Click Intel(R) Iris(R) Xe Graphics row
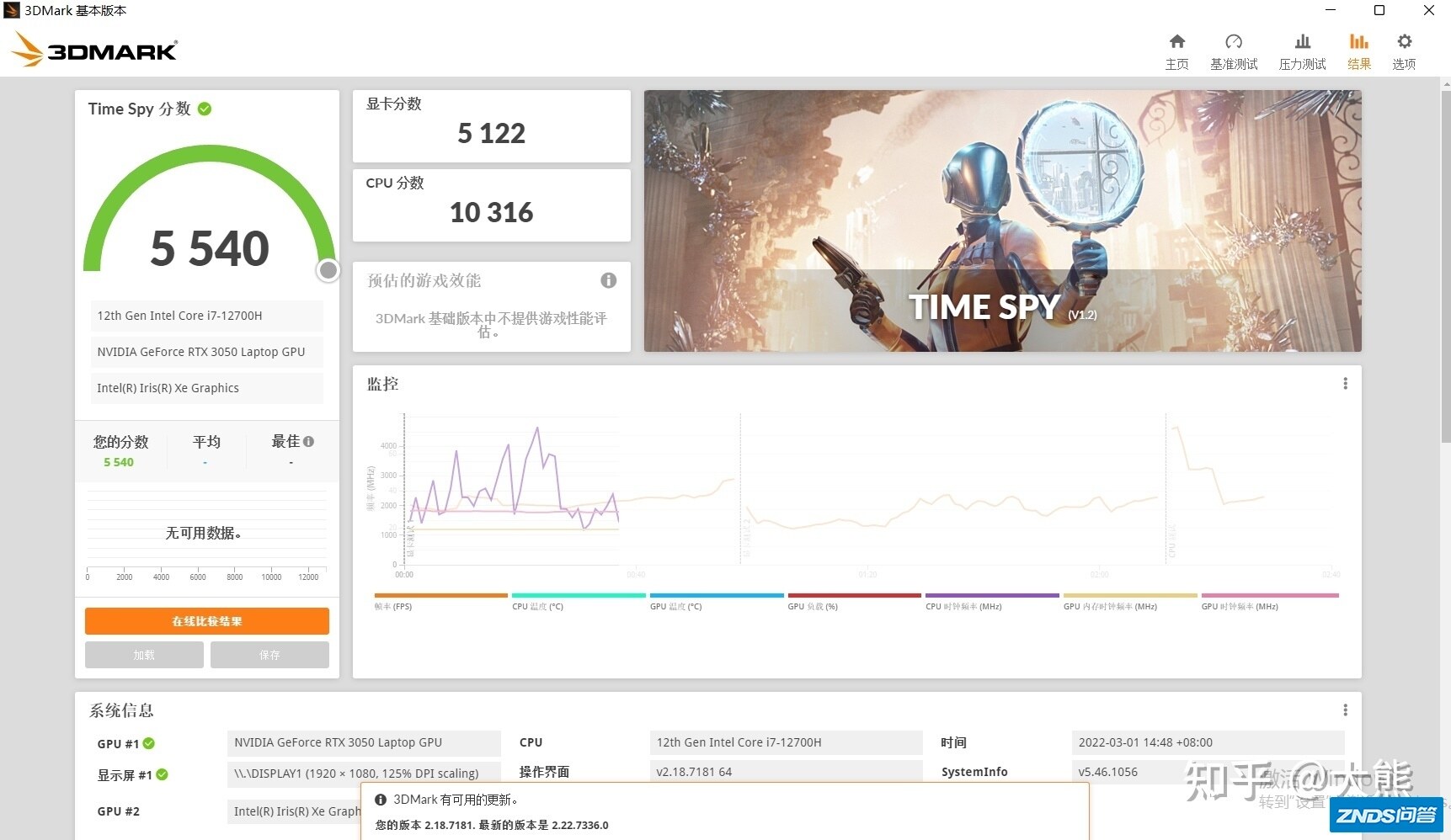The width and height of the screenshot is (1451, 840). tap(206, 388)
